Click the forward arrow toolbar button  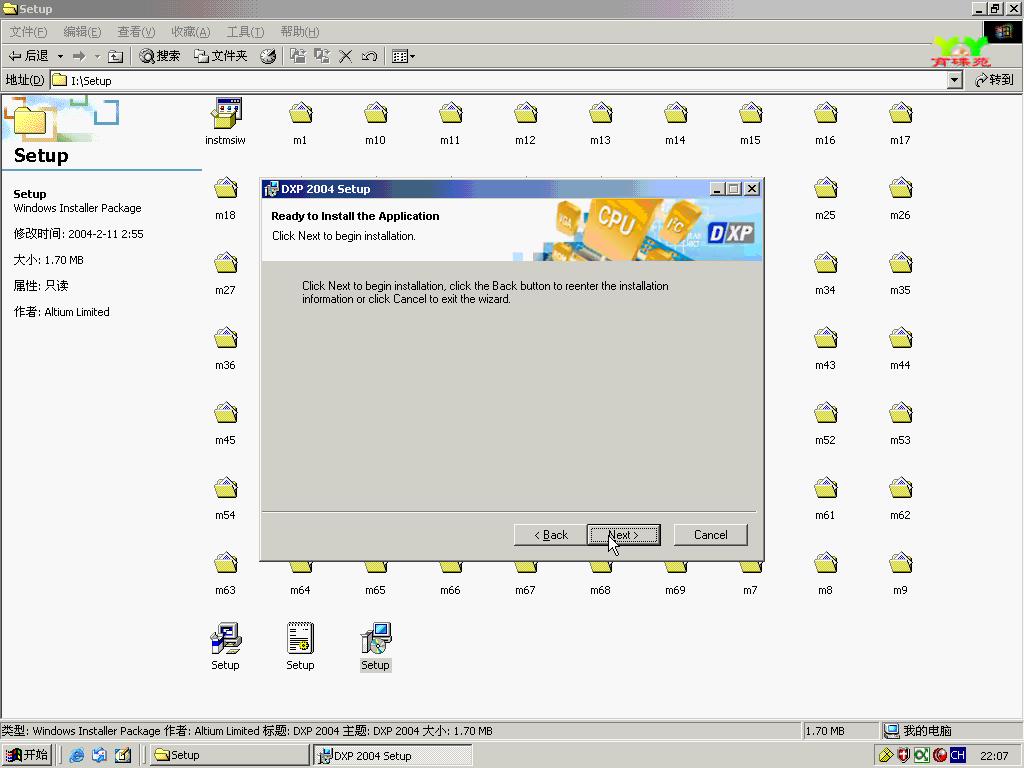(79, 56)
